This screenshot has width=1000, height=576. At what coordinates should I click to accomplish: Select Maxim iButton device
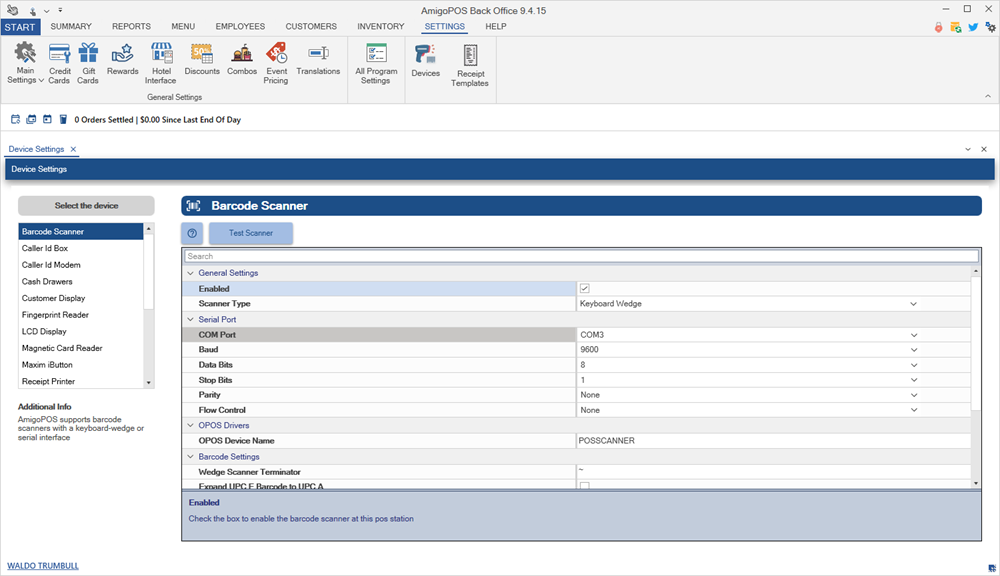tap(81, 364)
